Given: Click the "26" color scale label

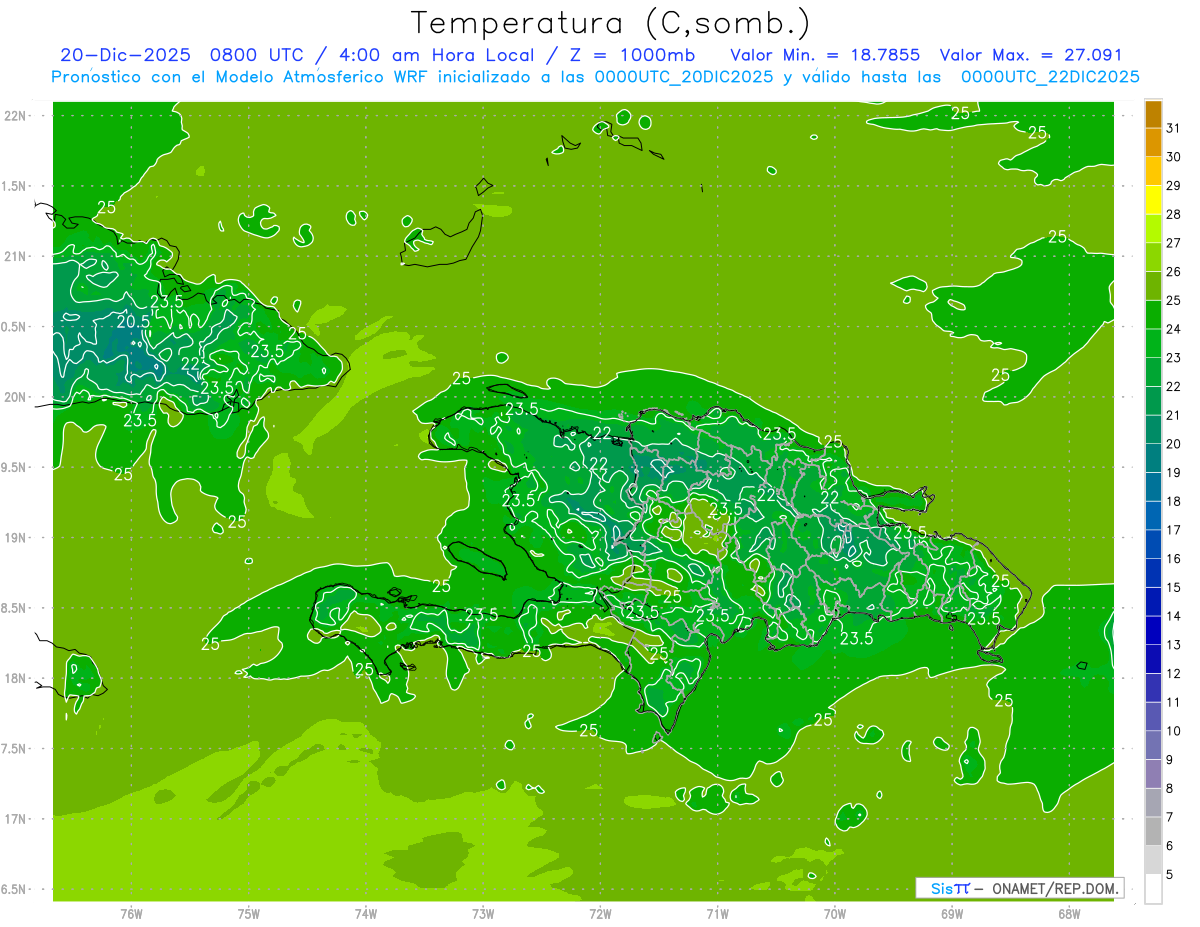Looking at the screenshot, I should 1174,272.
